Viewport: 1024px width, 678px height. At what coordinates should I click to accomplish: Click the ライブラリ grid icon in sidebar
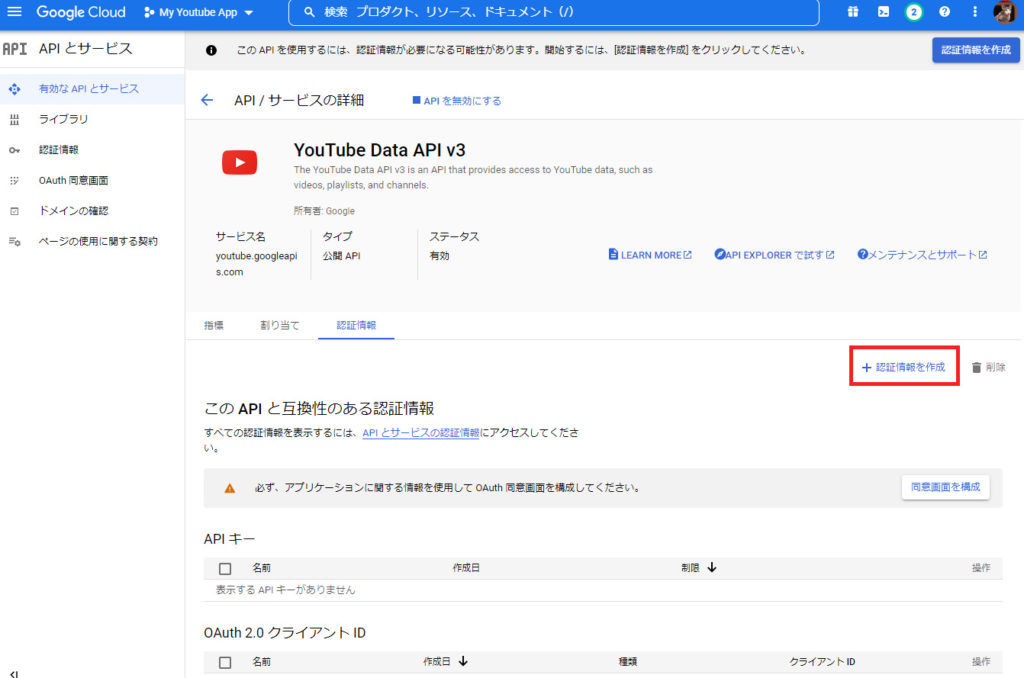pyautogui.click(x=14, y=120)
